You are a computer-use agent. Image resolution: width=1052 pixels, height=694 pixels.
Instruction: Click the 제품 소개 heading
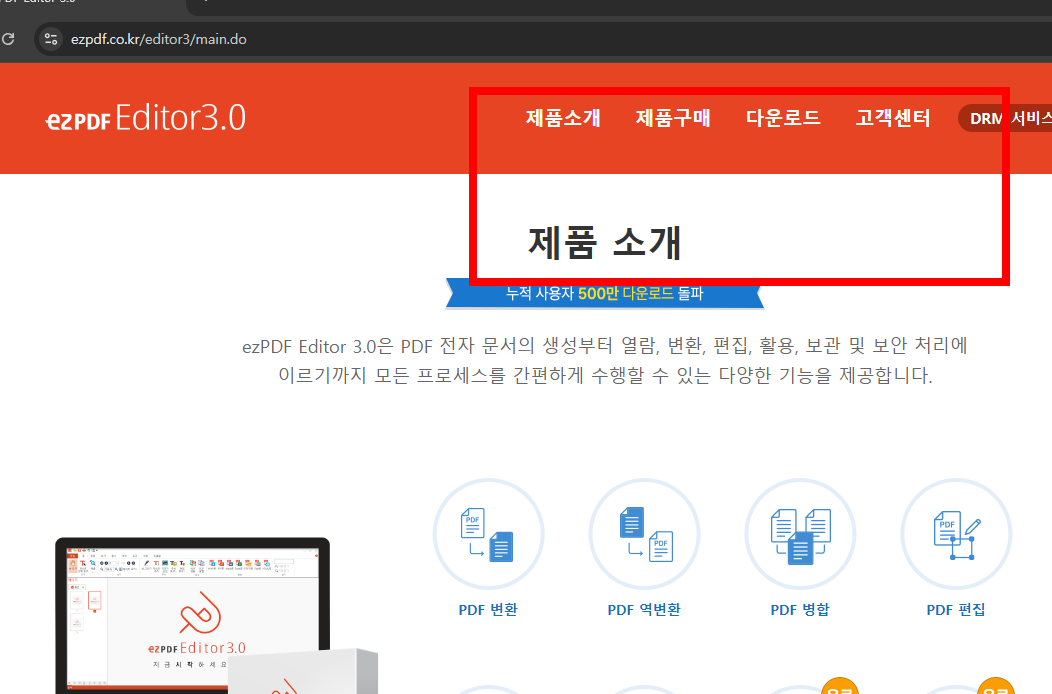604,242
